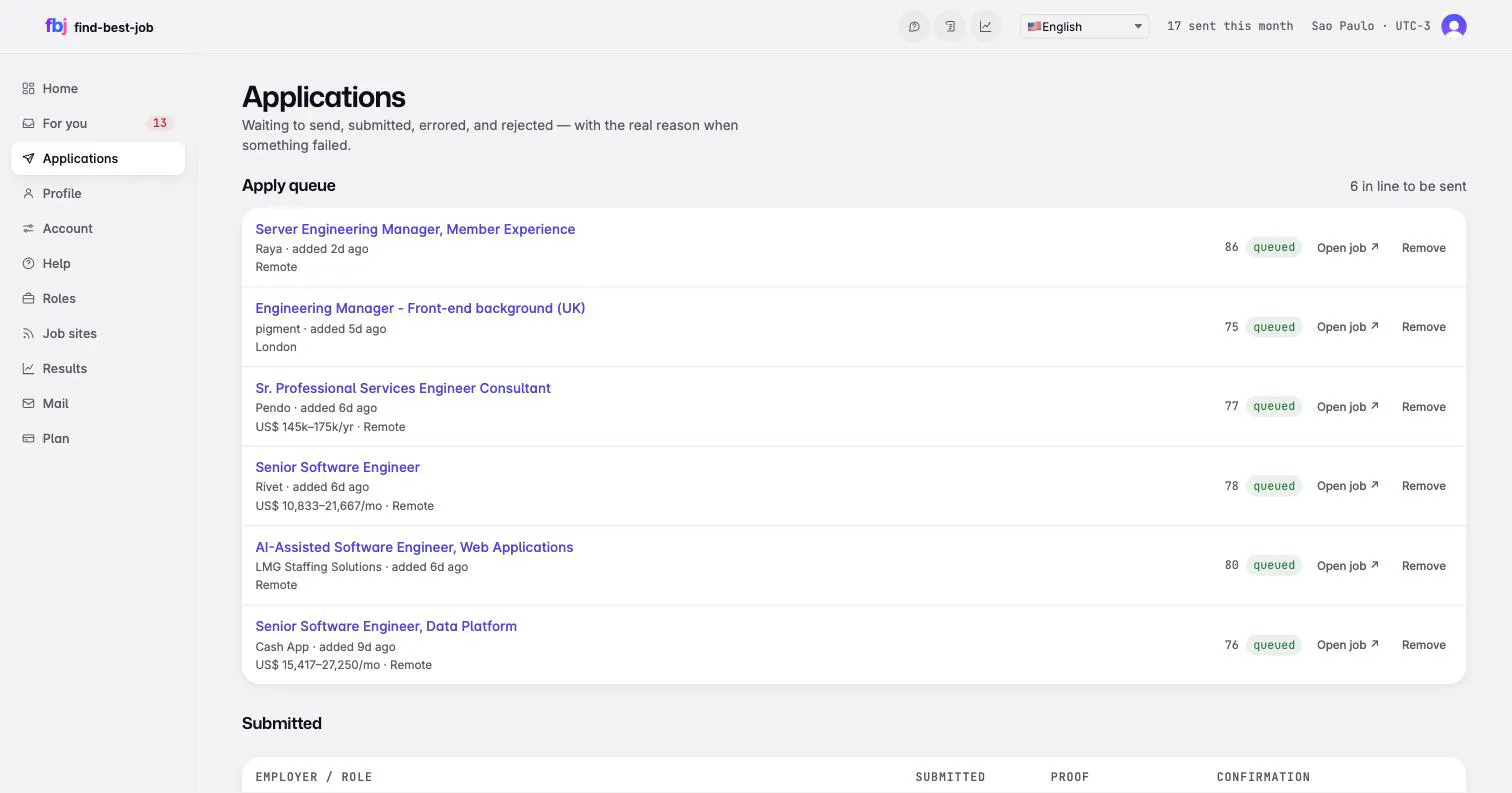The width and height of the screenshot is (1512, 793).
Task: Open job for Pendo Professional Services Consultant
Action: pyautogui.click(x=1347, y=407)
